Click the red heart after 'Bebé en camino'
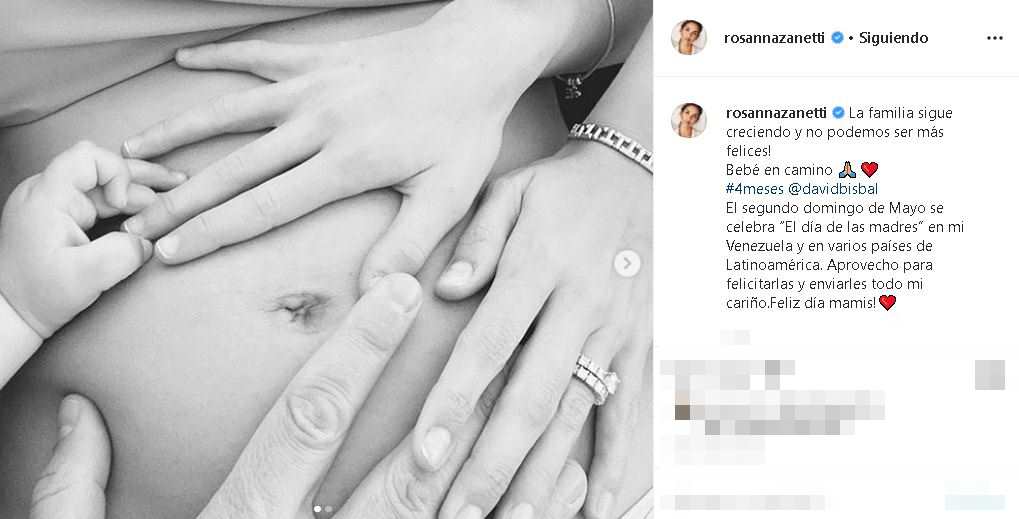The image size is (1019, 519). tap(869, 170)
